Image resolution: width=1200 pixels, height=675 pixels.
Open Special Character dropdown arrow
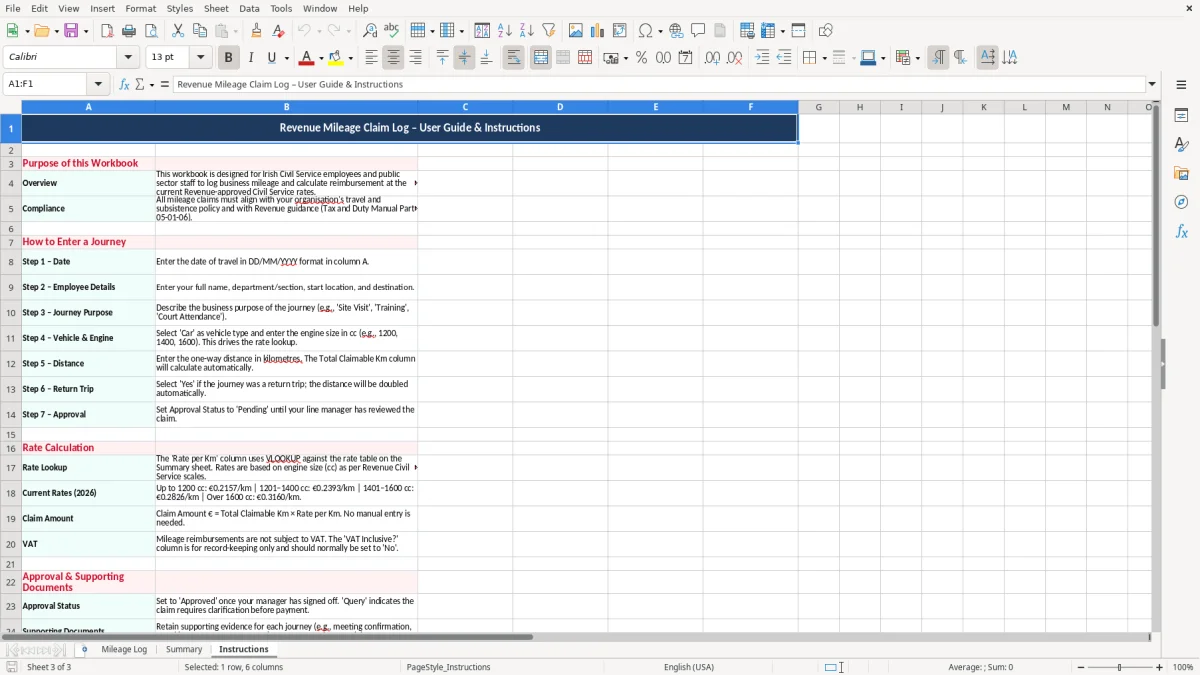click(x=659, y=31)
